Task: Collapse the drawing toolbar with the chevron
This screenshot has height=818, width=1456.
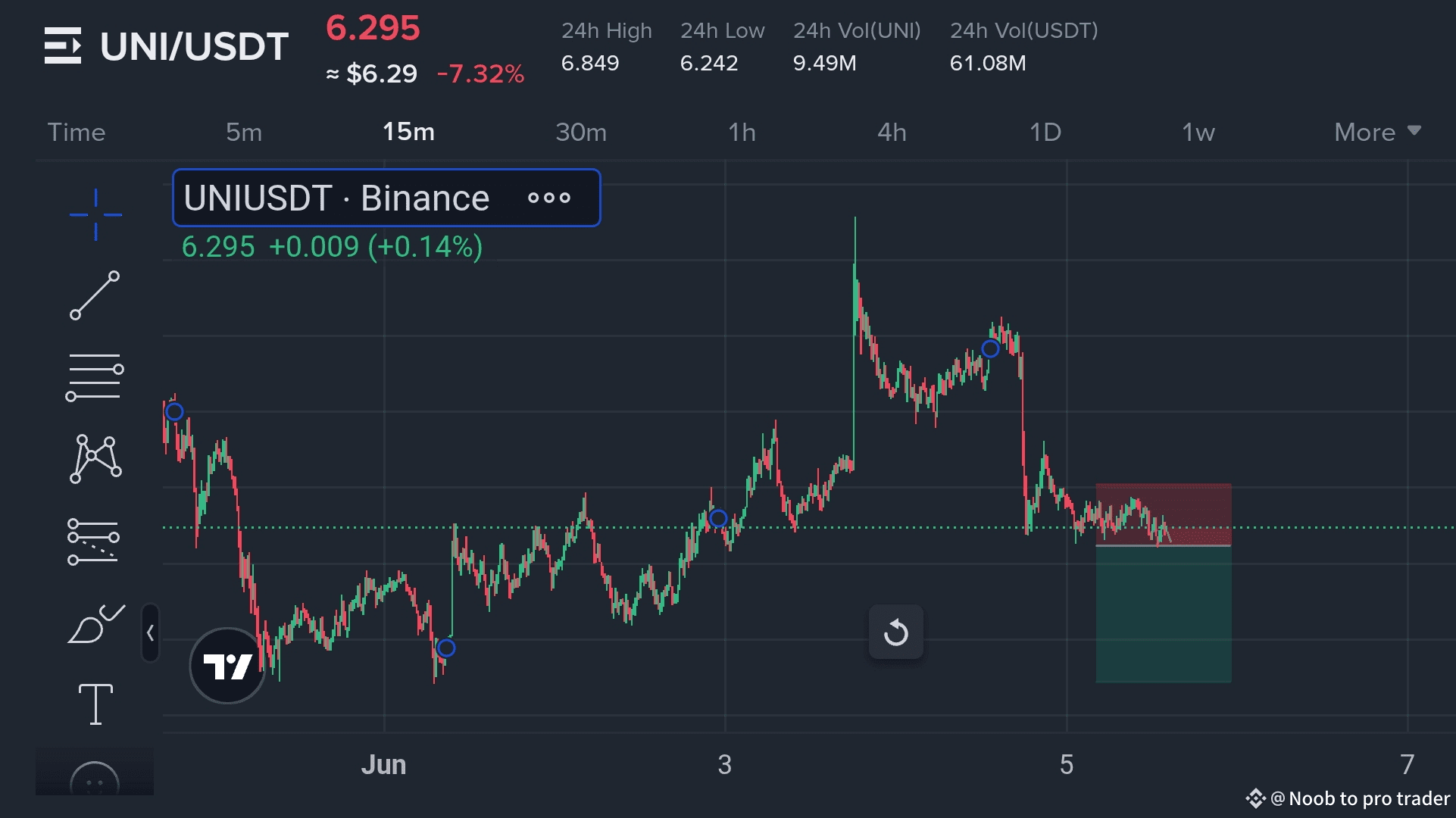Action: tap(150, 633)
